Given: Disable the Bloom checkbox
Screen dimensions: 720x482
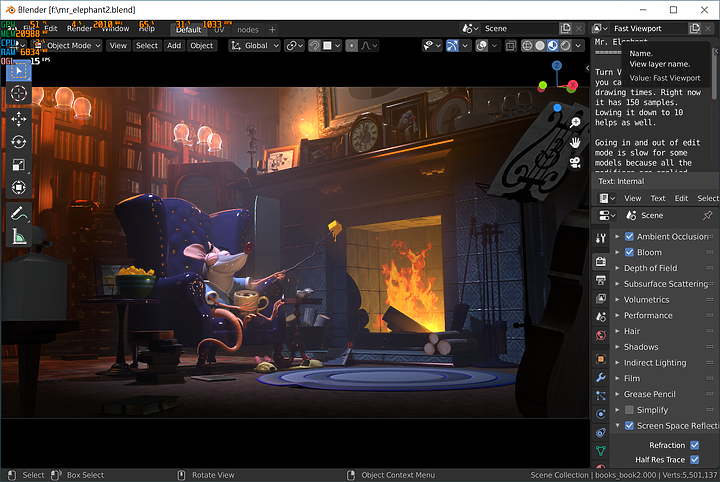Looking at the screenshot, I should tap(630, 252).
